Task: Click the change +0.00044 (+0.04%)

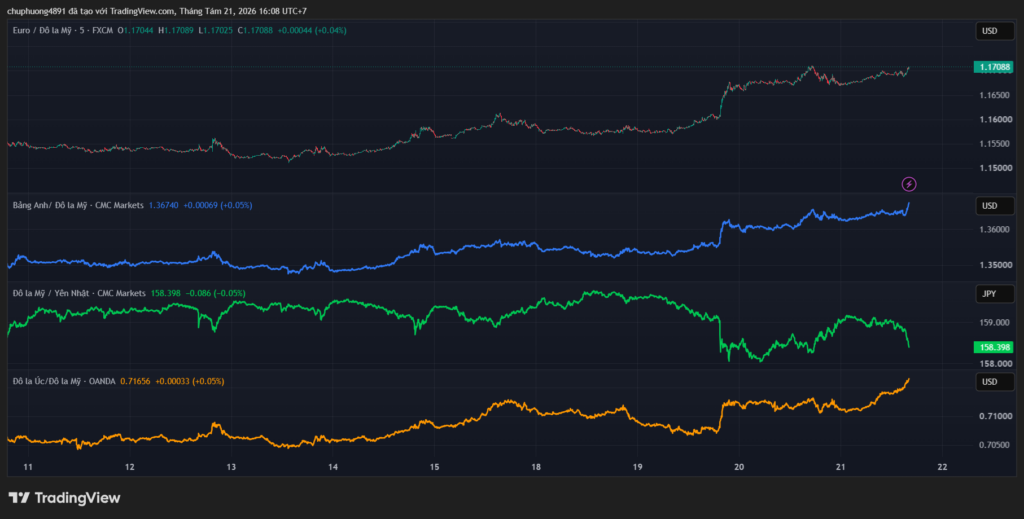Action: 312,30
